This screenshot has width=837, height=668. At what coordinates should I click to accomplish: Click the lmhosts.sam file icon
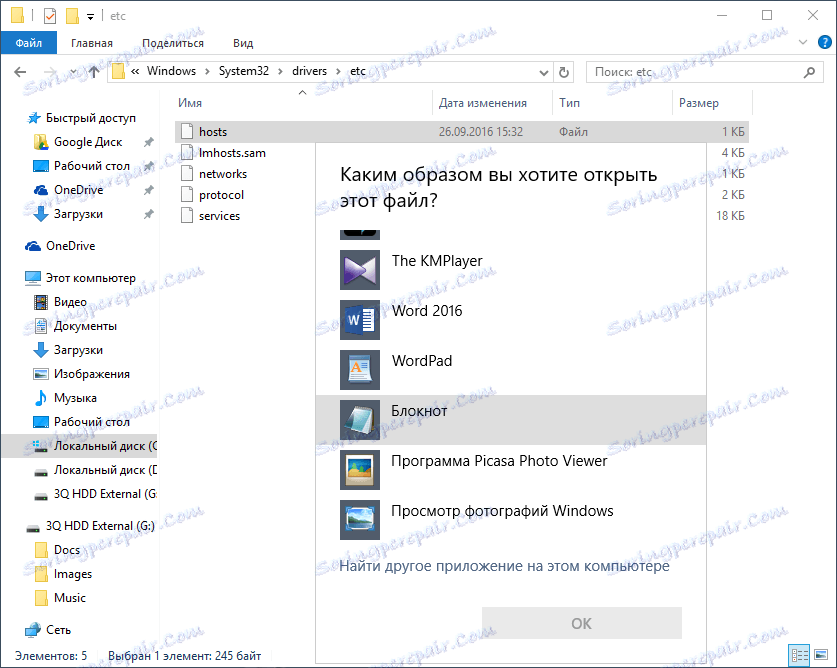pyautogui.click(x=187, y=153)
